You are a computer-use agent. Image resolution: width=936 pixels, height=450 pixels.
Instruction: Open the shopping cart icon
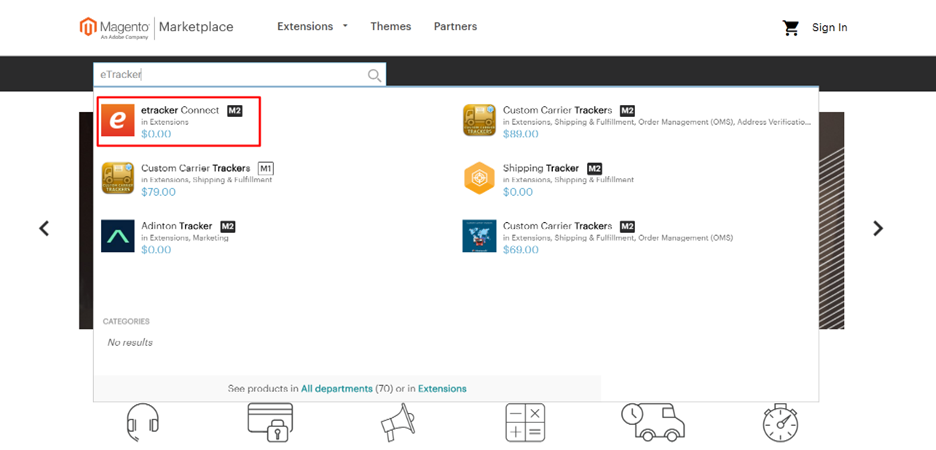[791, 27]
